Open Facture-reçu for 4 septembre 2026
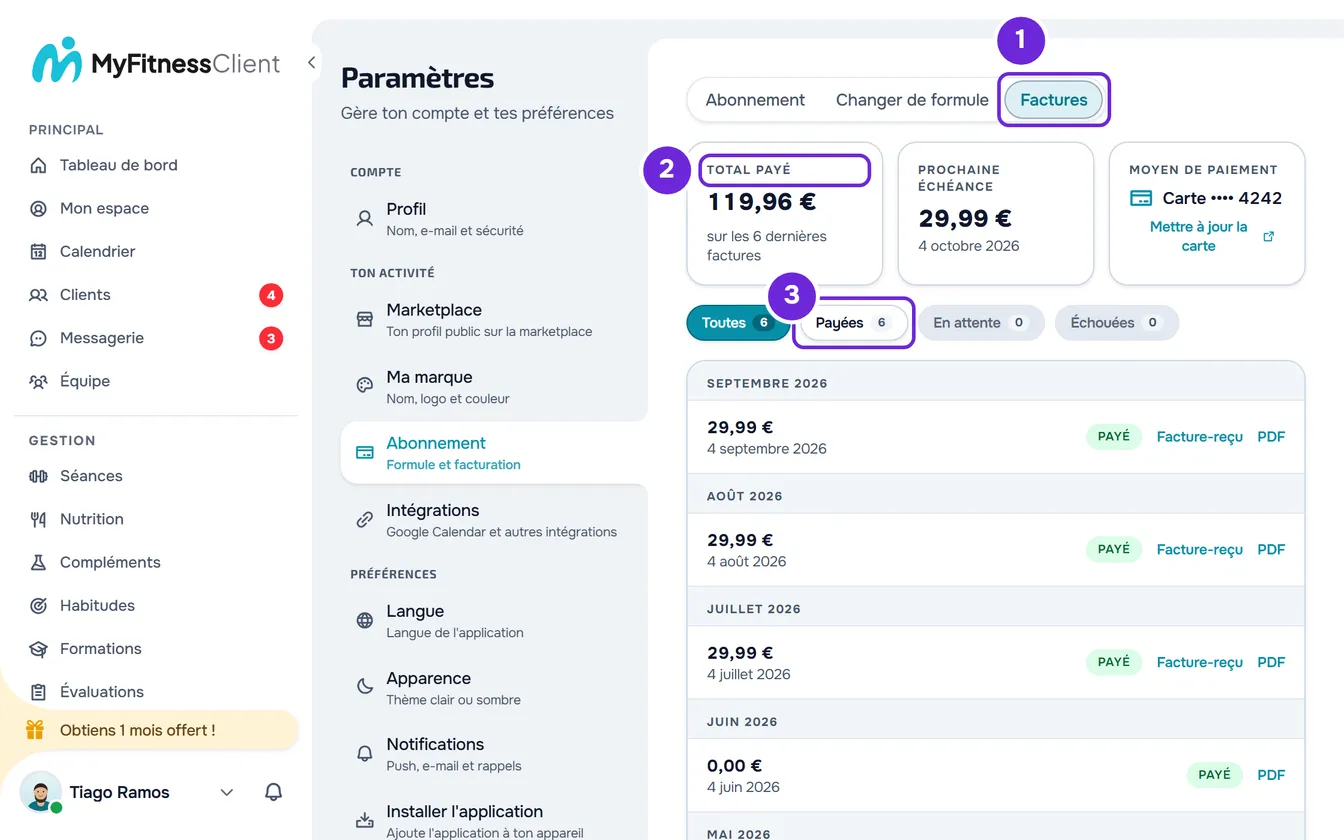 point(1199,437)
